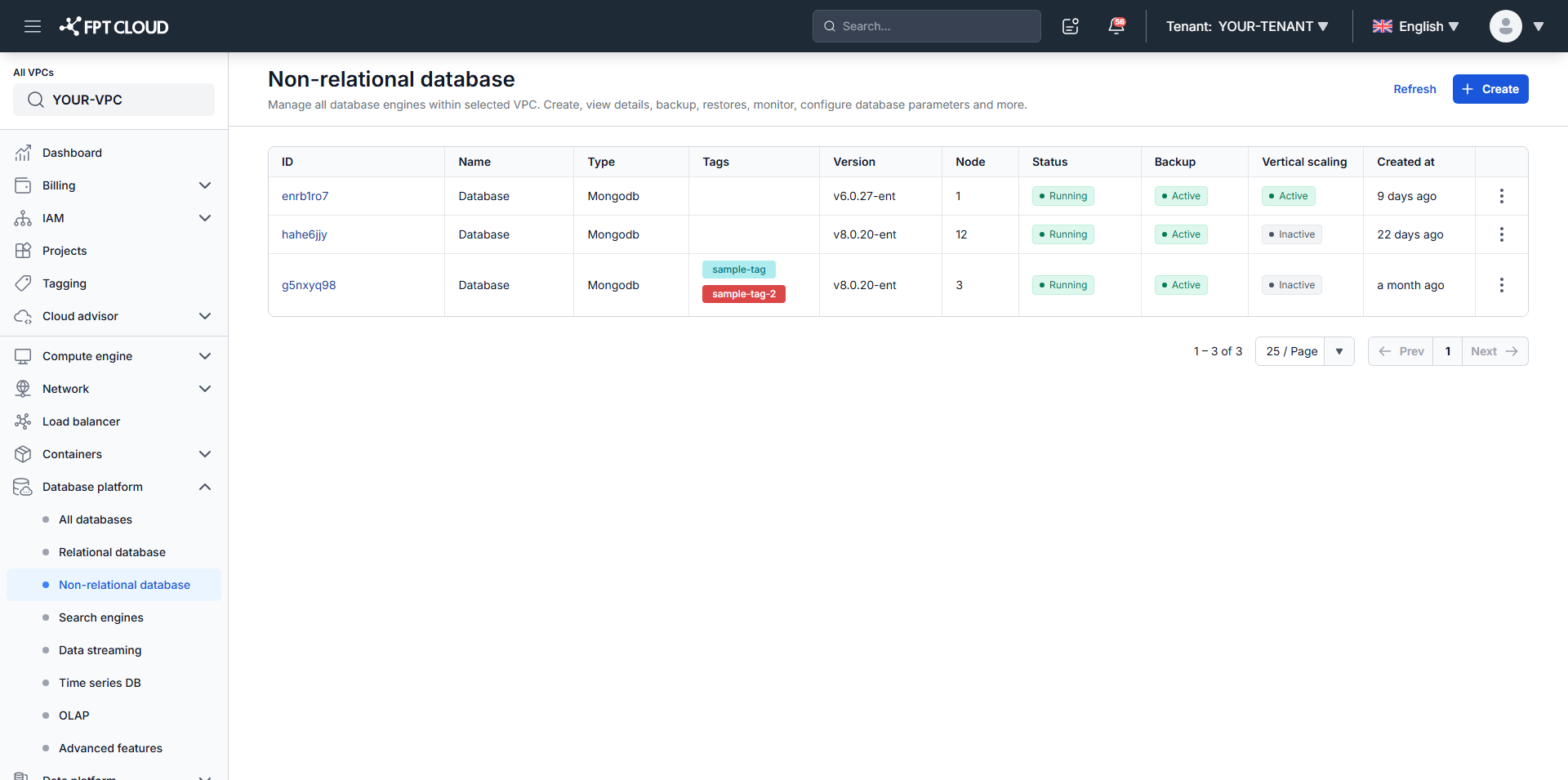Click the Tagging tag icon
The image size is (1568, 780).
(23, 283)
